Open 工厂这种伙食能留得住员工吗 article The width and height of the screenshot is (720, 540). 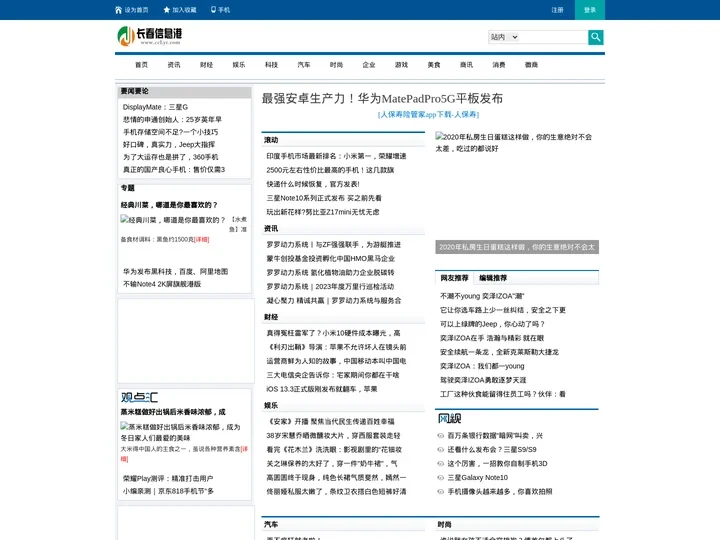click(x=503, y=394)
